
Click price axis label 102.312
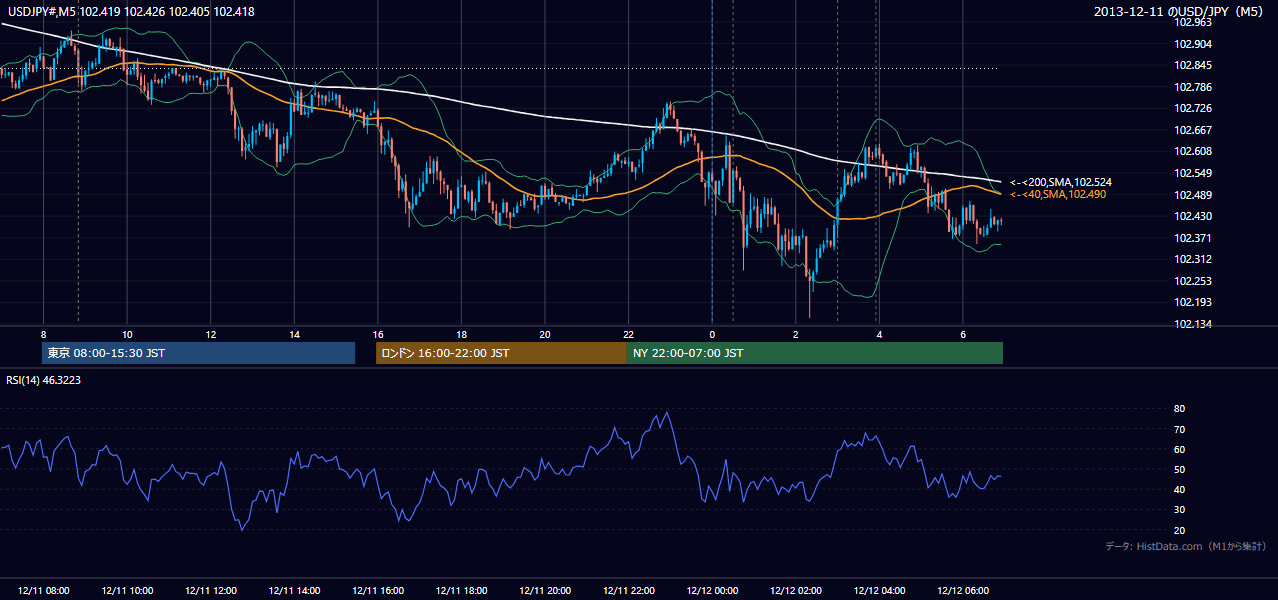click(1192, 259)
